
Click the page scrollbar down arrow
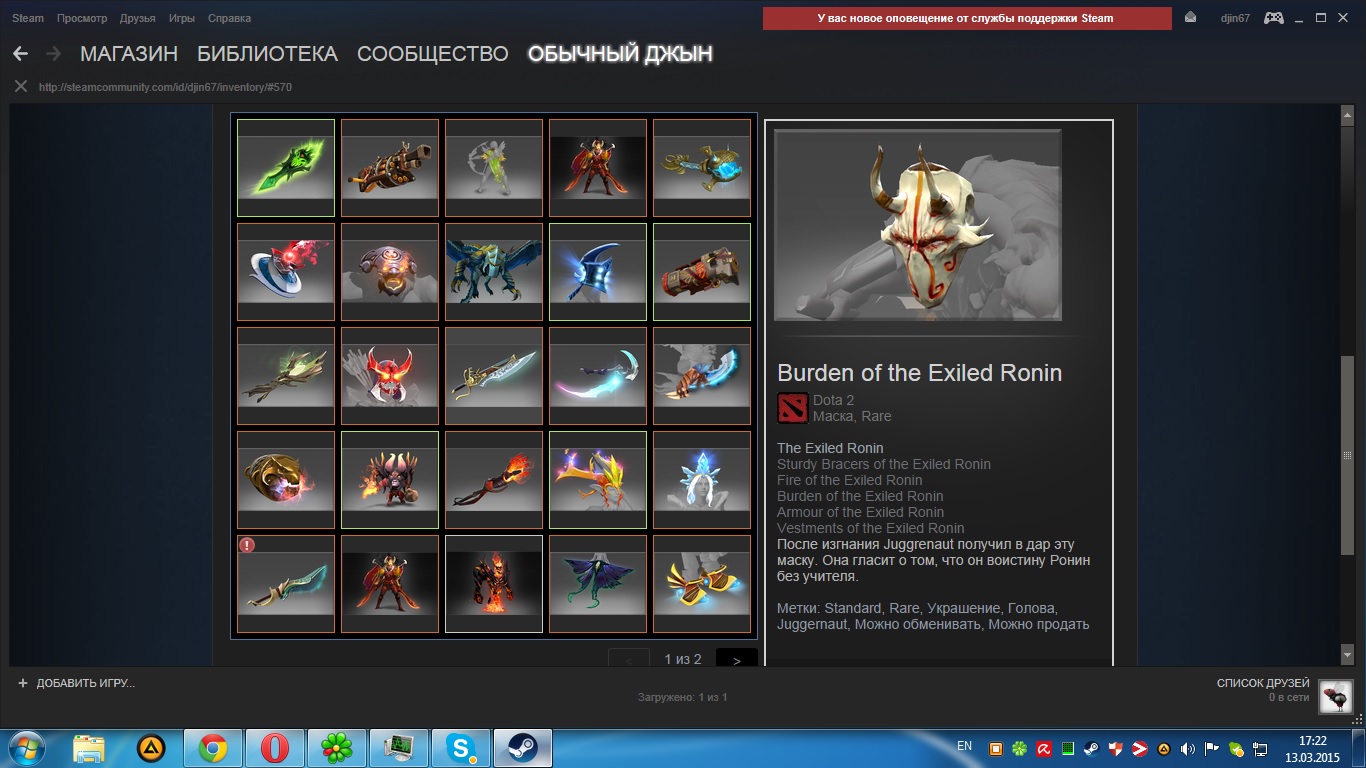coord(1346,654)
